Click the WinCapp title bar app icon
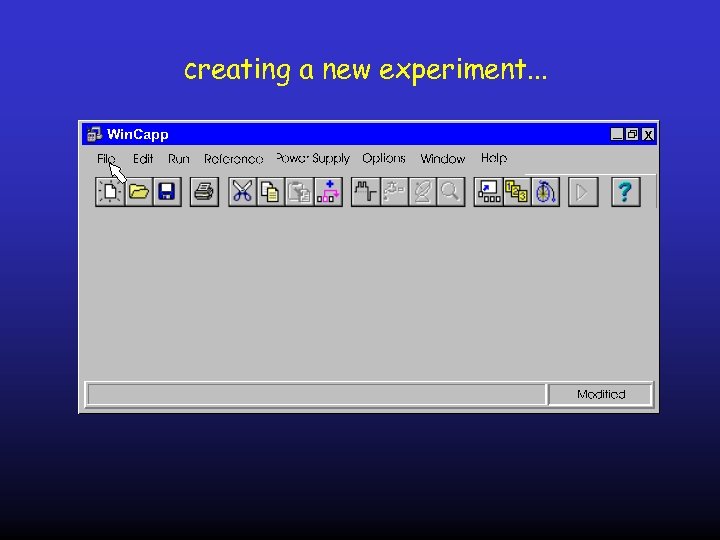This screenshot has height=540, width=720. point(95,134)
